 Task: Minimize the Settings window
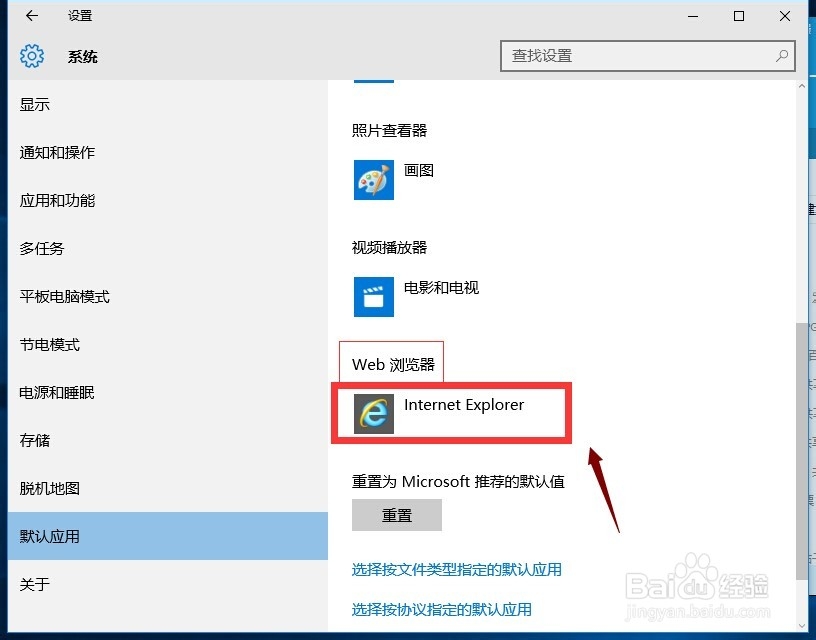(x=693, y=16)
